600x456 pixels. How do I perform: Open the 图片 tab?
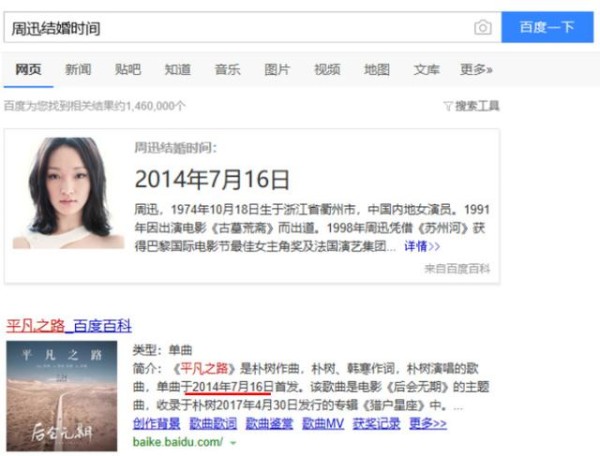[x=277, y=70]
